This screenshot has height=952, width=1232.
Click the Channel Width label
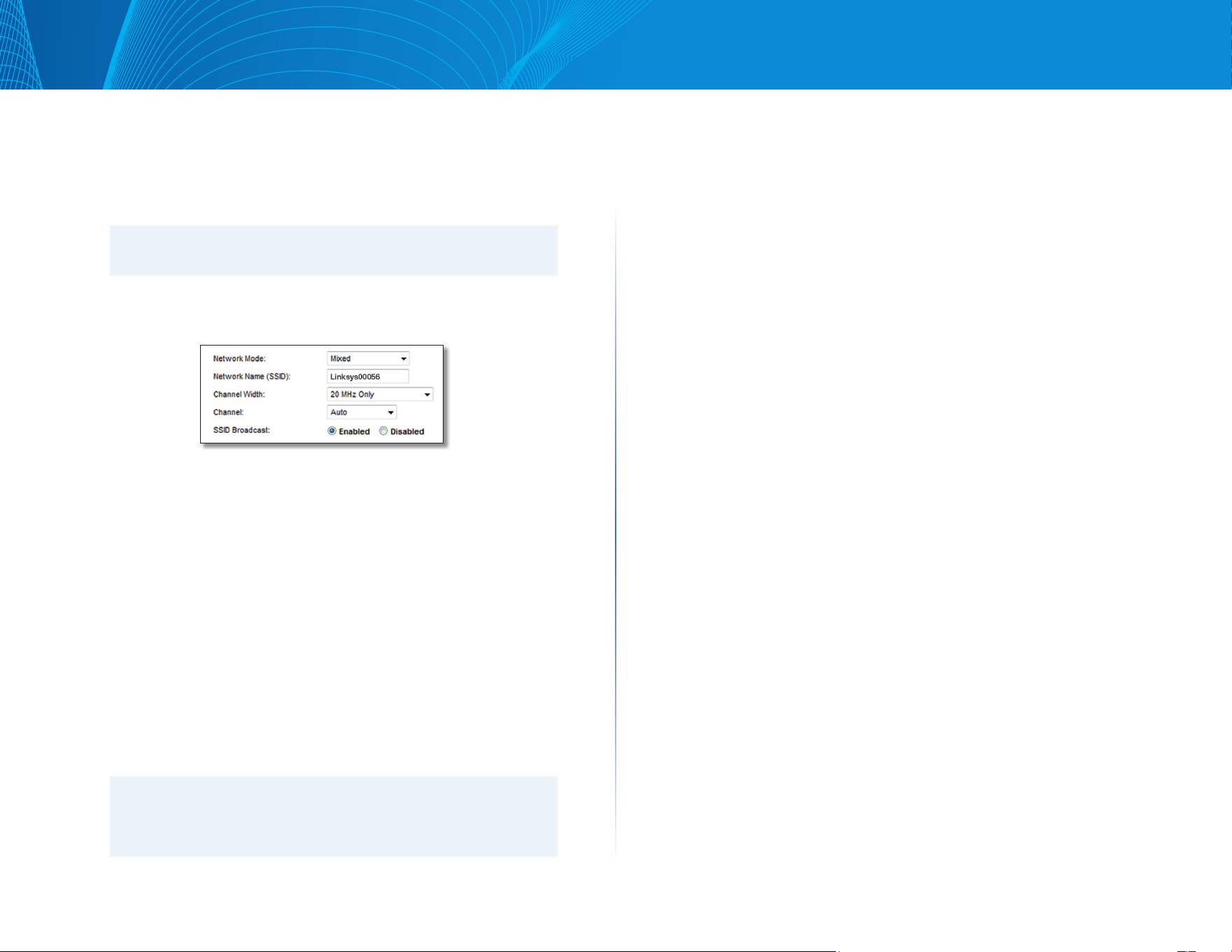[x=239, y=395]
